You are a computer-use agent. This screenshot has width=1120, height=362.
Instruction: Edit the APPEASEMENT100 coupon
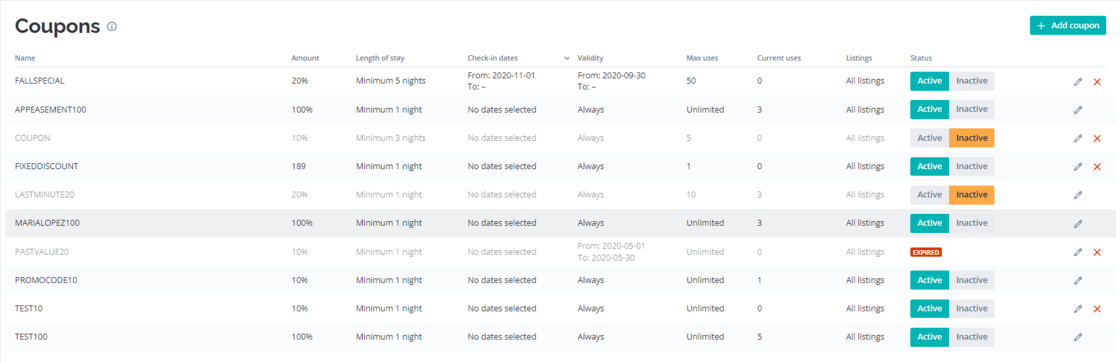(1078, 110)
